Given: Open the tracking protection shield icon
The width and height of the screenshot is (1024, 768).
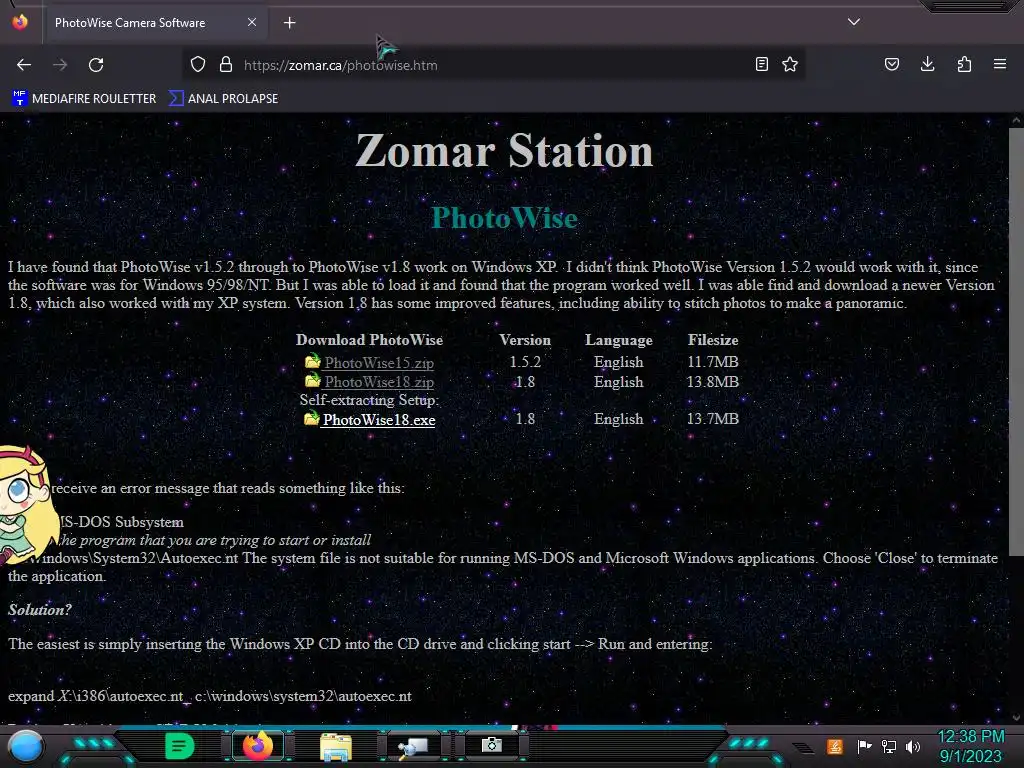Looking at the screenshot, I should [x=198, y=65].
